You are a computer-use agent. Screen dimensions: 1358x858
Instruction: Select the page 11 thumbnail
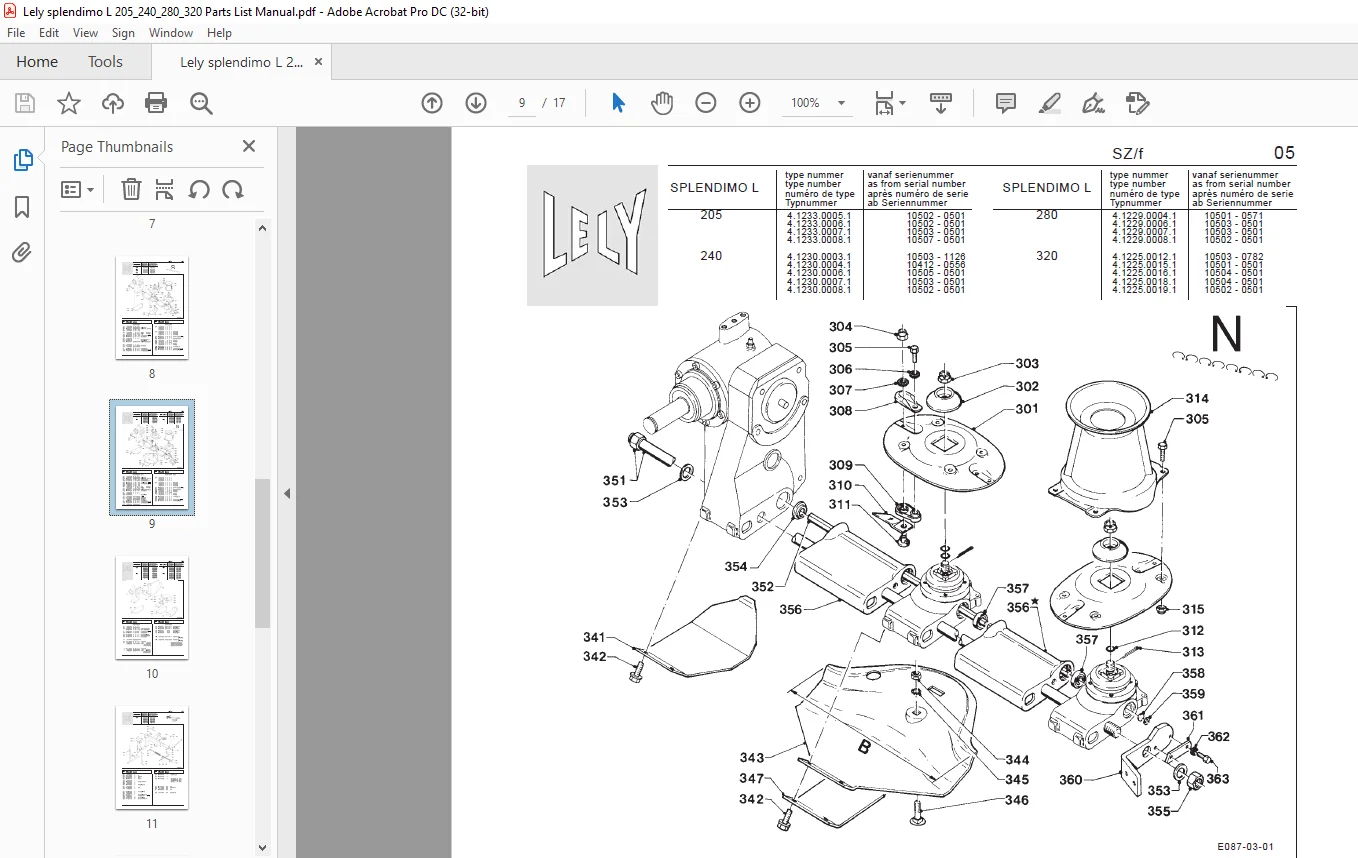point(152,758)
